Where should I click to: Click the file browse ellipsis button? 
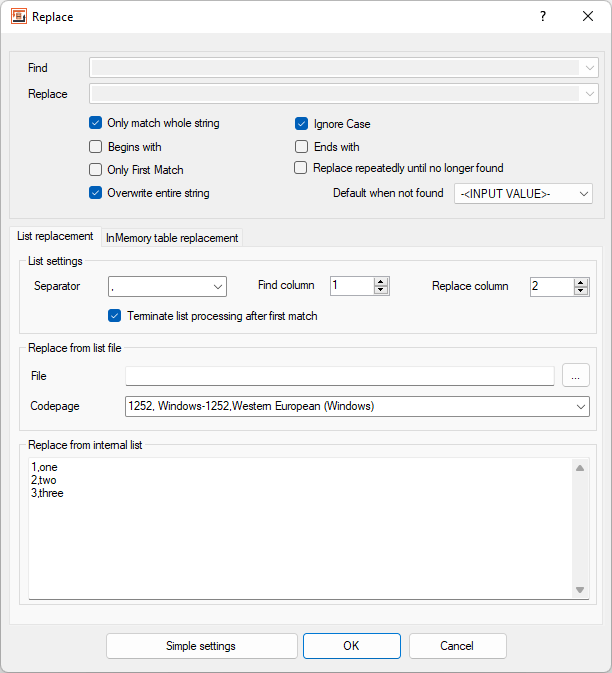[x=576, y=376]
